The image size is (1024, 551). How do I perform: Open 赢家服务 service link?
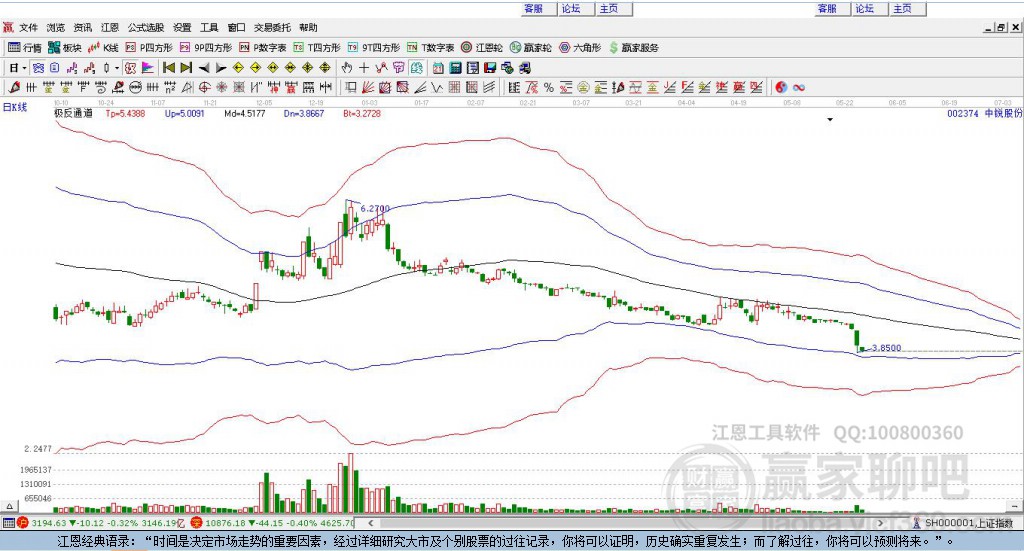[633, 48]
